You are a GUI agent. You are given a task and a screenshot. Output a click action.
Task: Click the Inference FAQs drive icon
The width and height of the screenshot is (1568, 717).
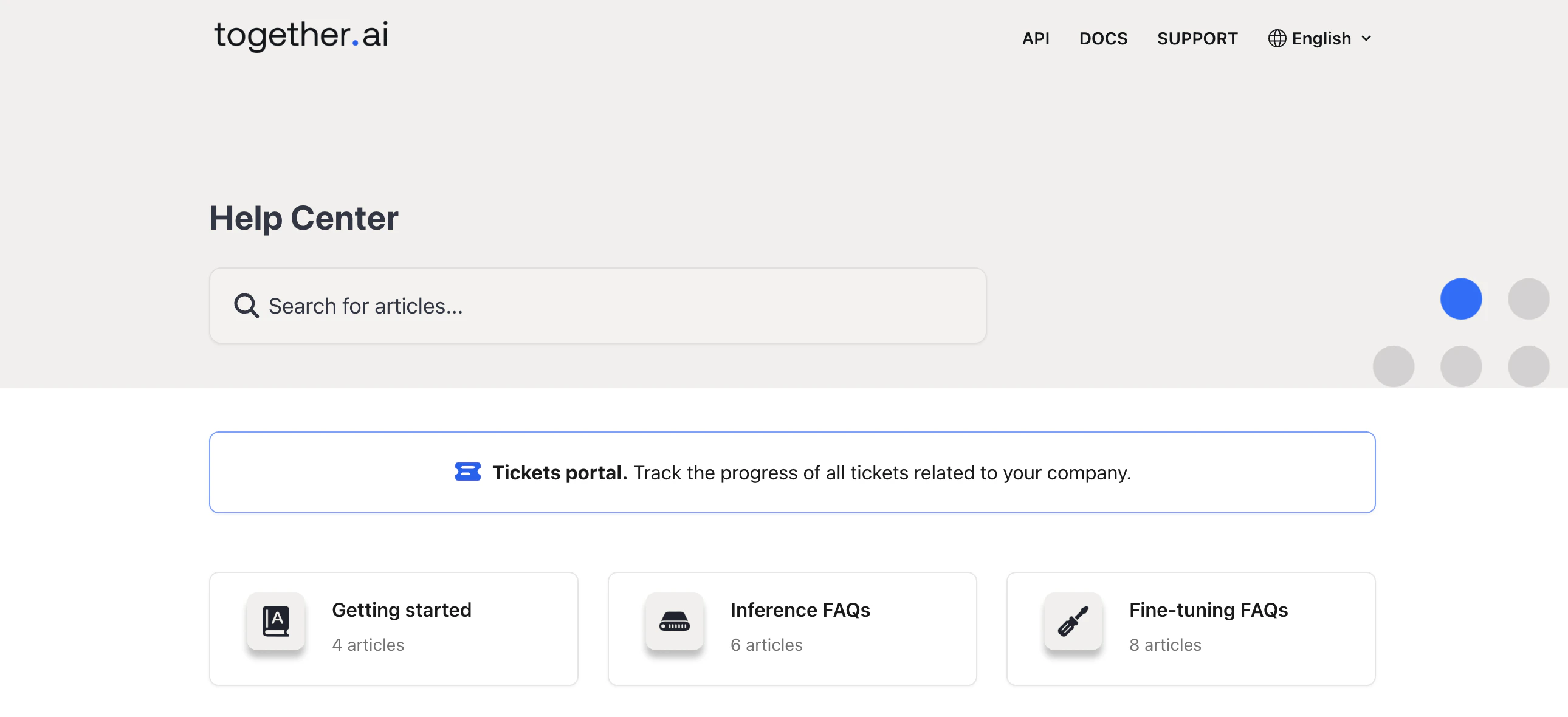674,621
